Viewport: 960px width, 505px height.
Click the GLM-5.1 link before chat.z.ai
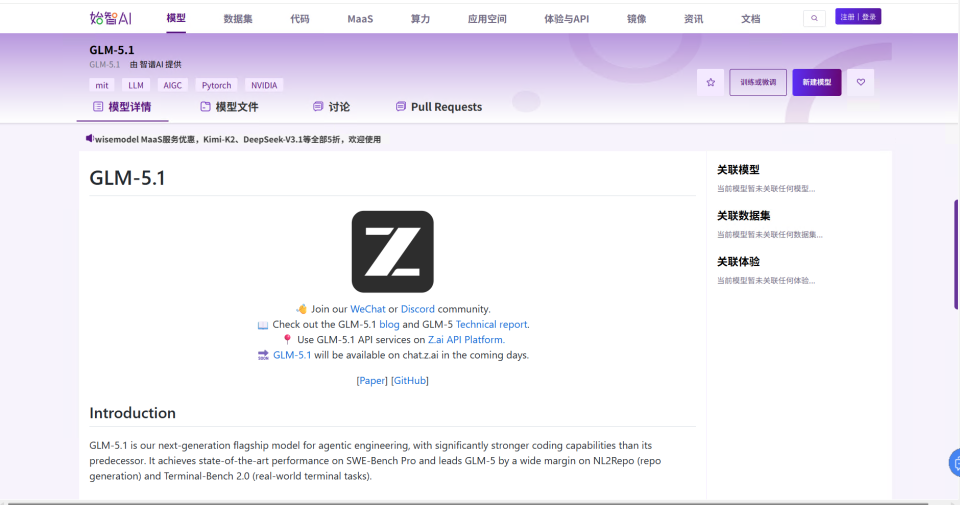(x=292, y=355)
